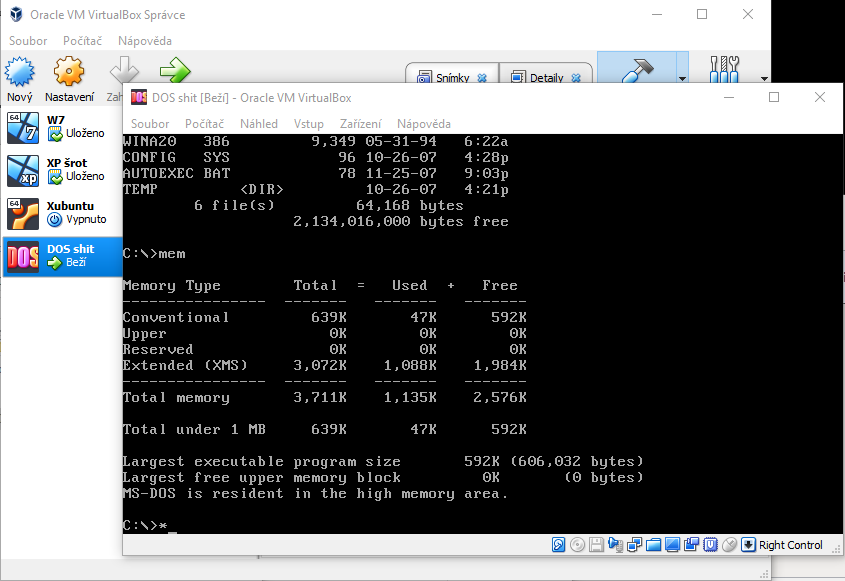Click the red DOS icon in the machine list
Viewport: 845px width, 581px height.
click(23, 257)
